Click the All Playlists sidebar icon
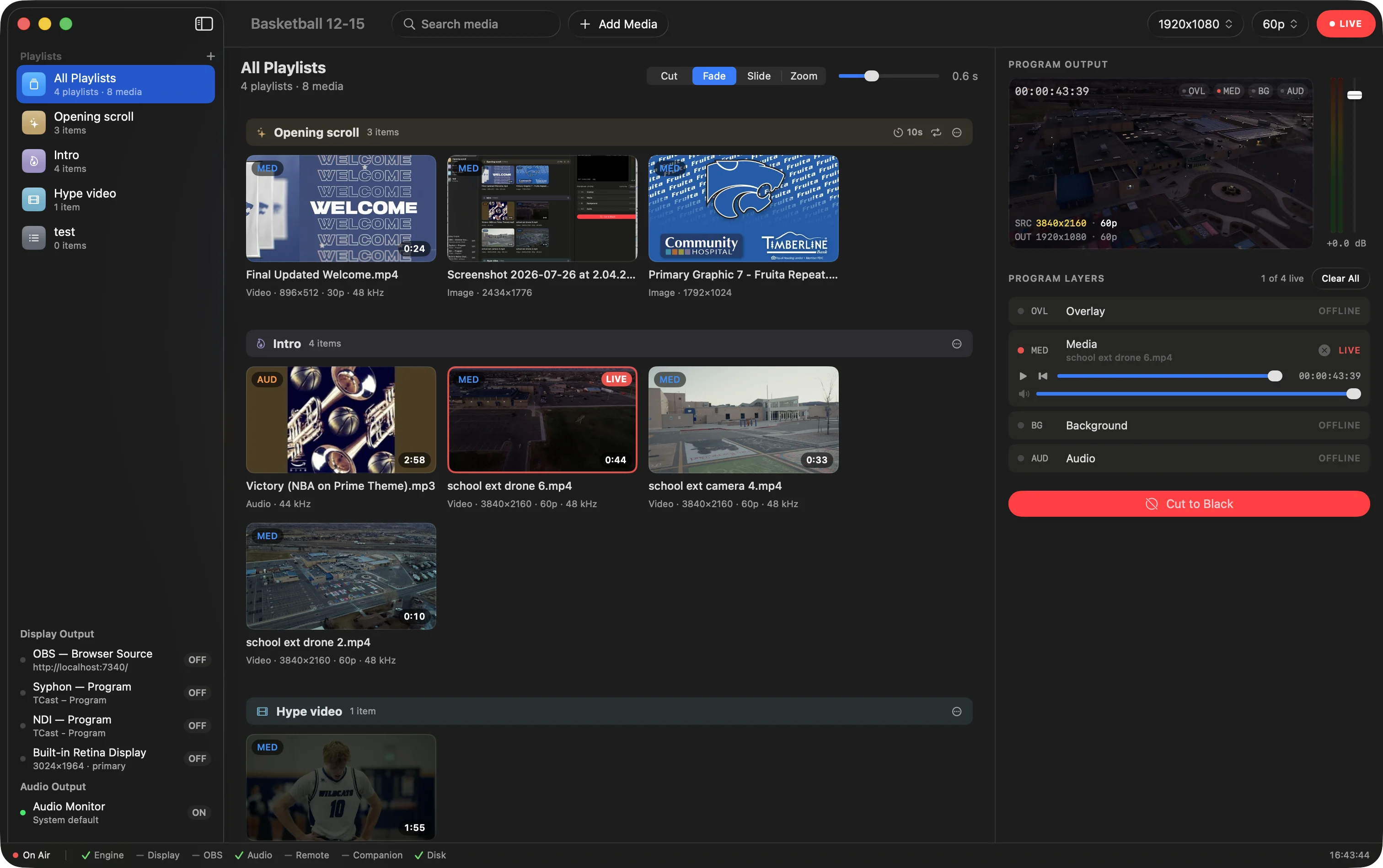 tap(34, 85)
